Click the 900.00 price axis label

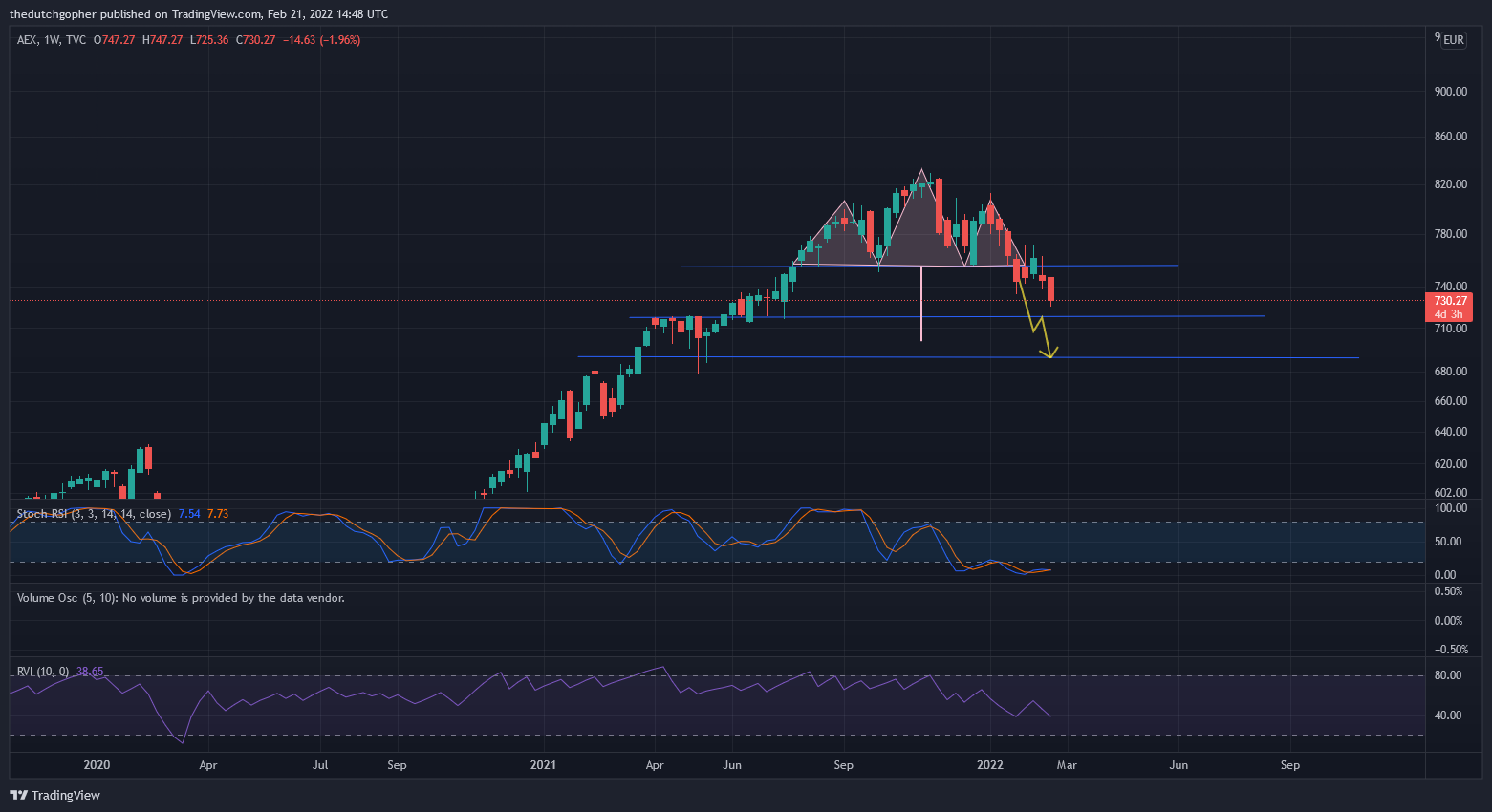(x=1451, y=91)
